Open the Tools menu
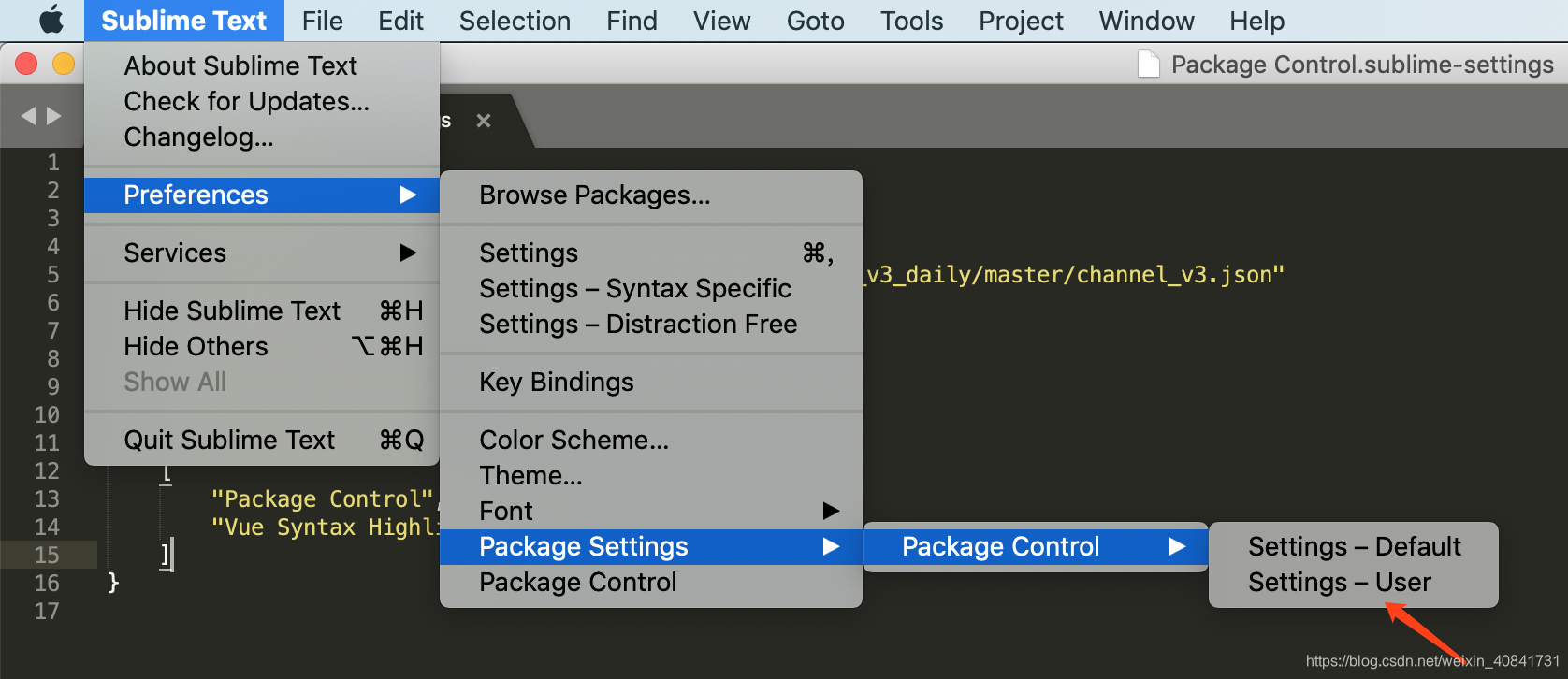This screenshot has height=679, width=1568. [x=911, y=21]
